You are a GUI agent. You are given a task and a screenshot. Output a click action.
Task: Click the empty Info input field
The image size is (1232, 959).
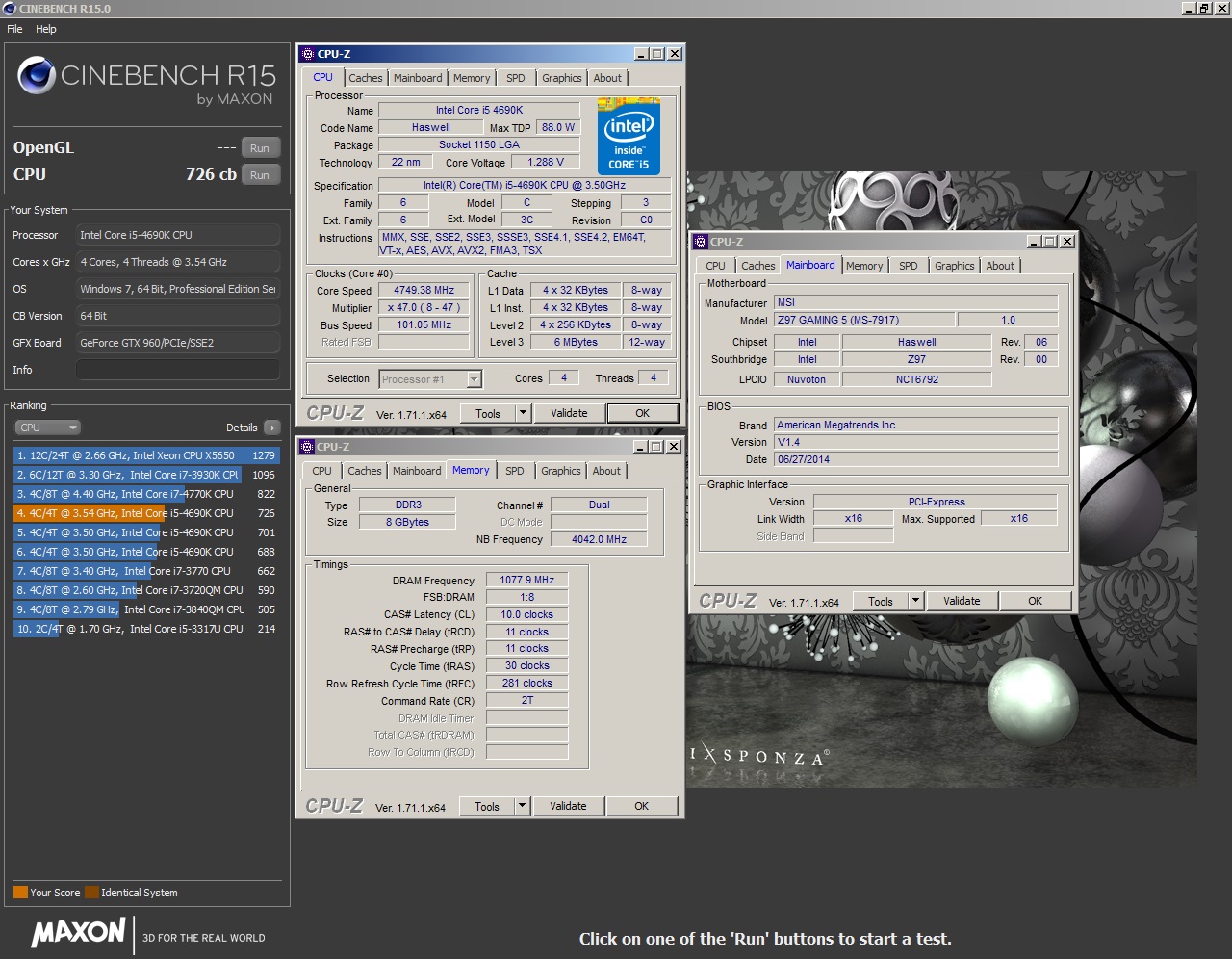pyautogui.click(x=178, y=370)
